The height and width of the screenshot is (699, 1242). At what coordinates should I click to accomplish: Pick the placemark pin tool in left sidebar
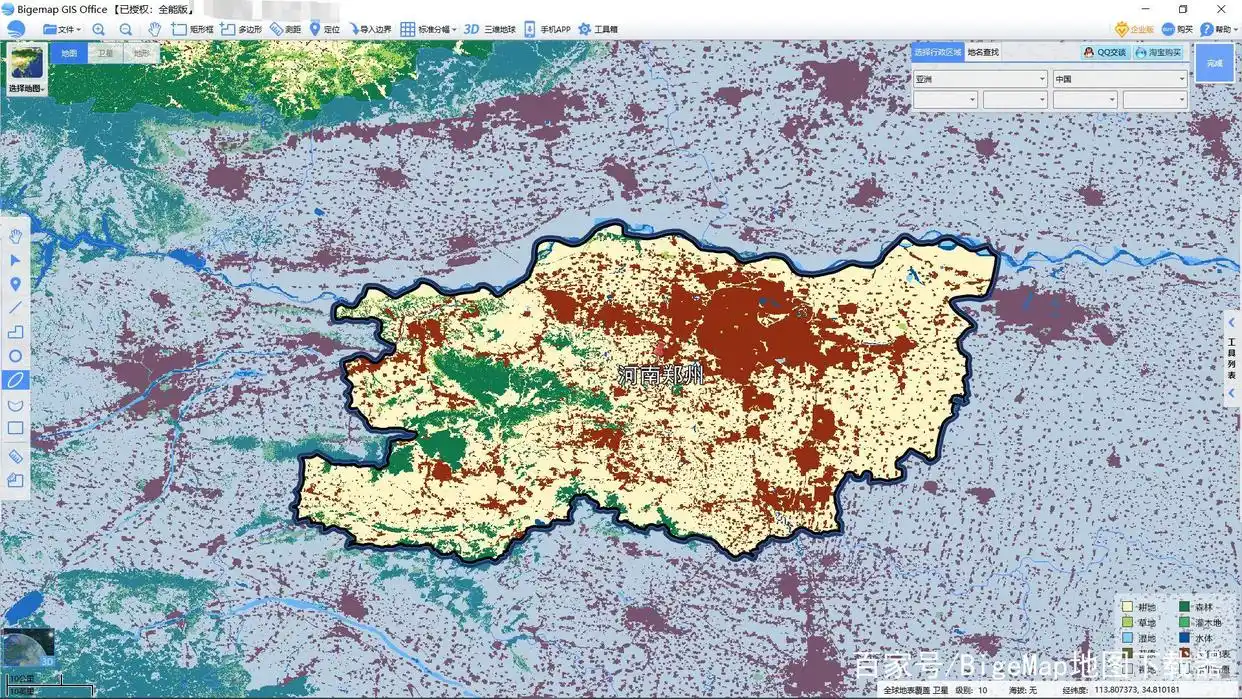(x=15, y=284)
